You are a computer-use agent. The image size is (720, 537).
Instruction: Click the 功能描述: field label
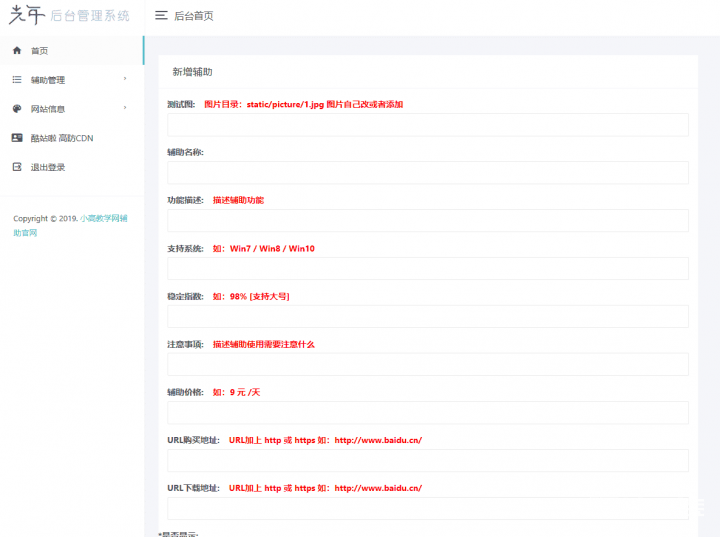[x=186, y=200]
